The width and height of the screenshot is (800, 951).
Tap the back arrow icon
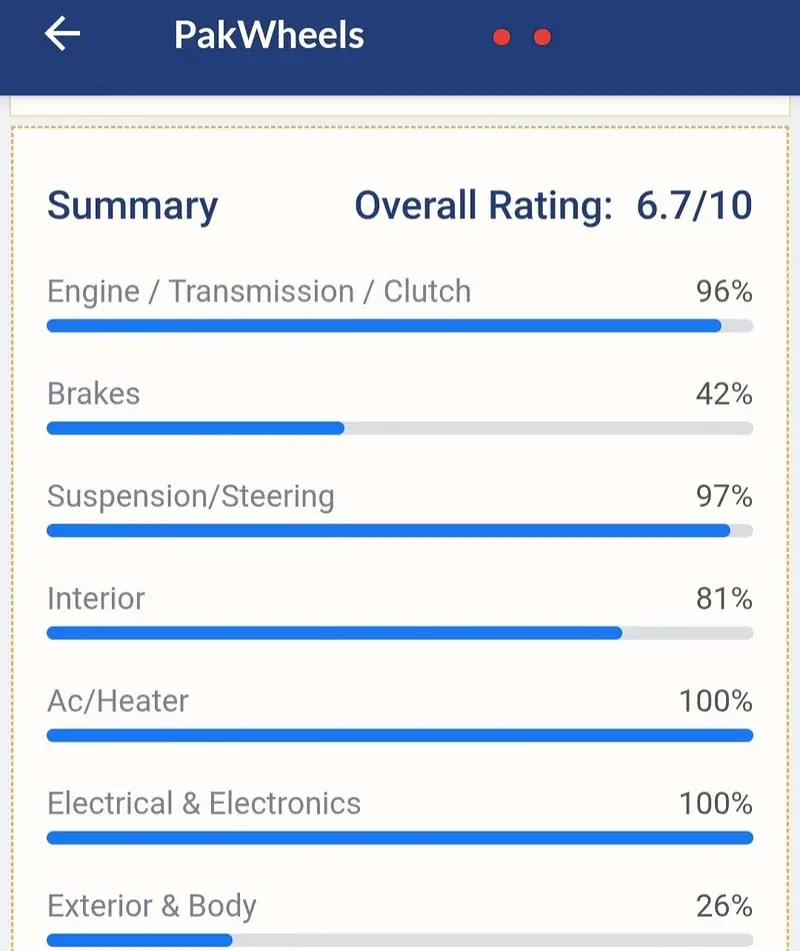[x=62, y=36]
